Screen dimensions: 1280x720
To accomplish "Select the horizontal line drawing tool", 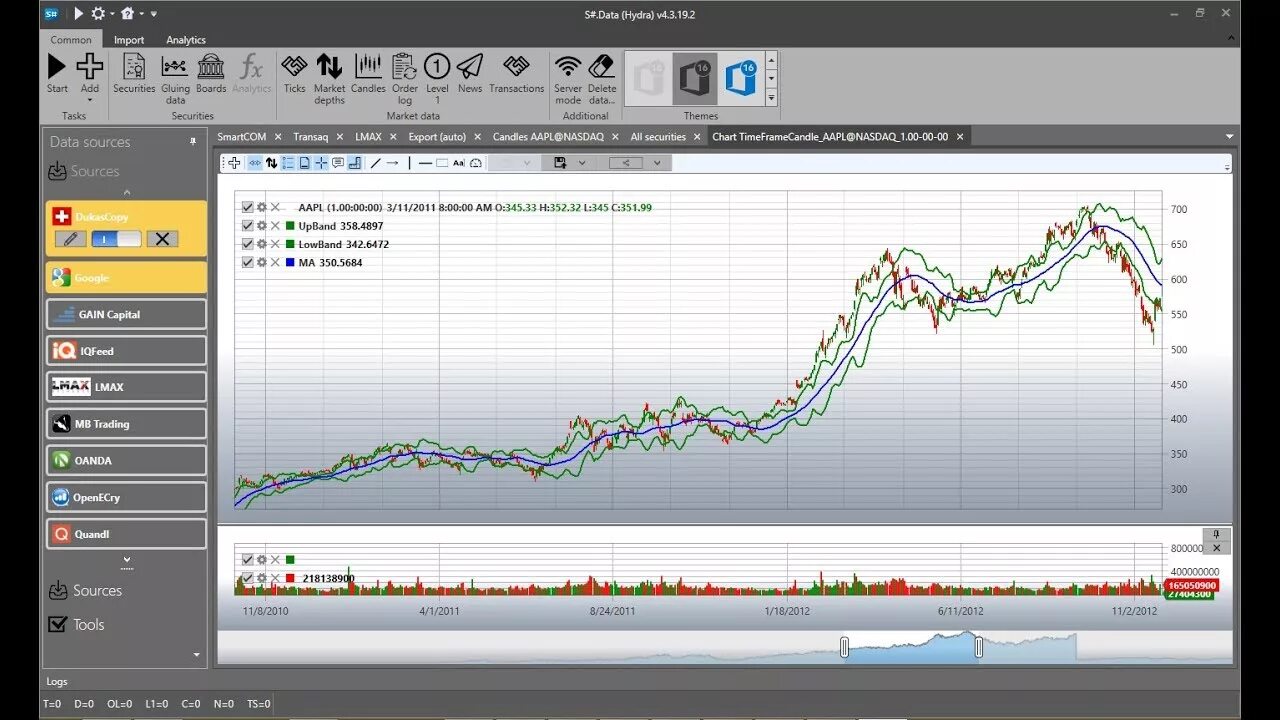I will pos(425,163).
